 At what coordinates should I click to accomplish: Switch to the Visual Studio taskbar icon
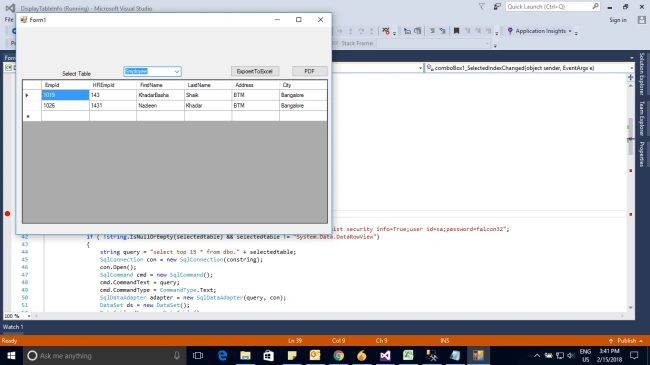point(385,355)
